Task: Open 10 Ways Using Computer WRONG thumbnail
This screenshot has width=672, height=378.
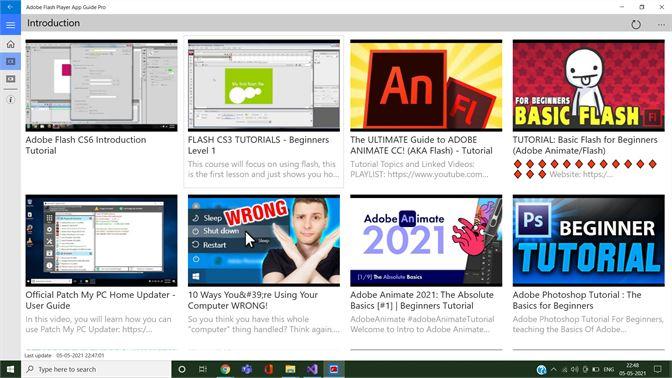Action: pyautogui.click(x=264, y=241)
